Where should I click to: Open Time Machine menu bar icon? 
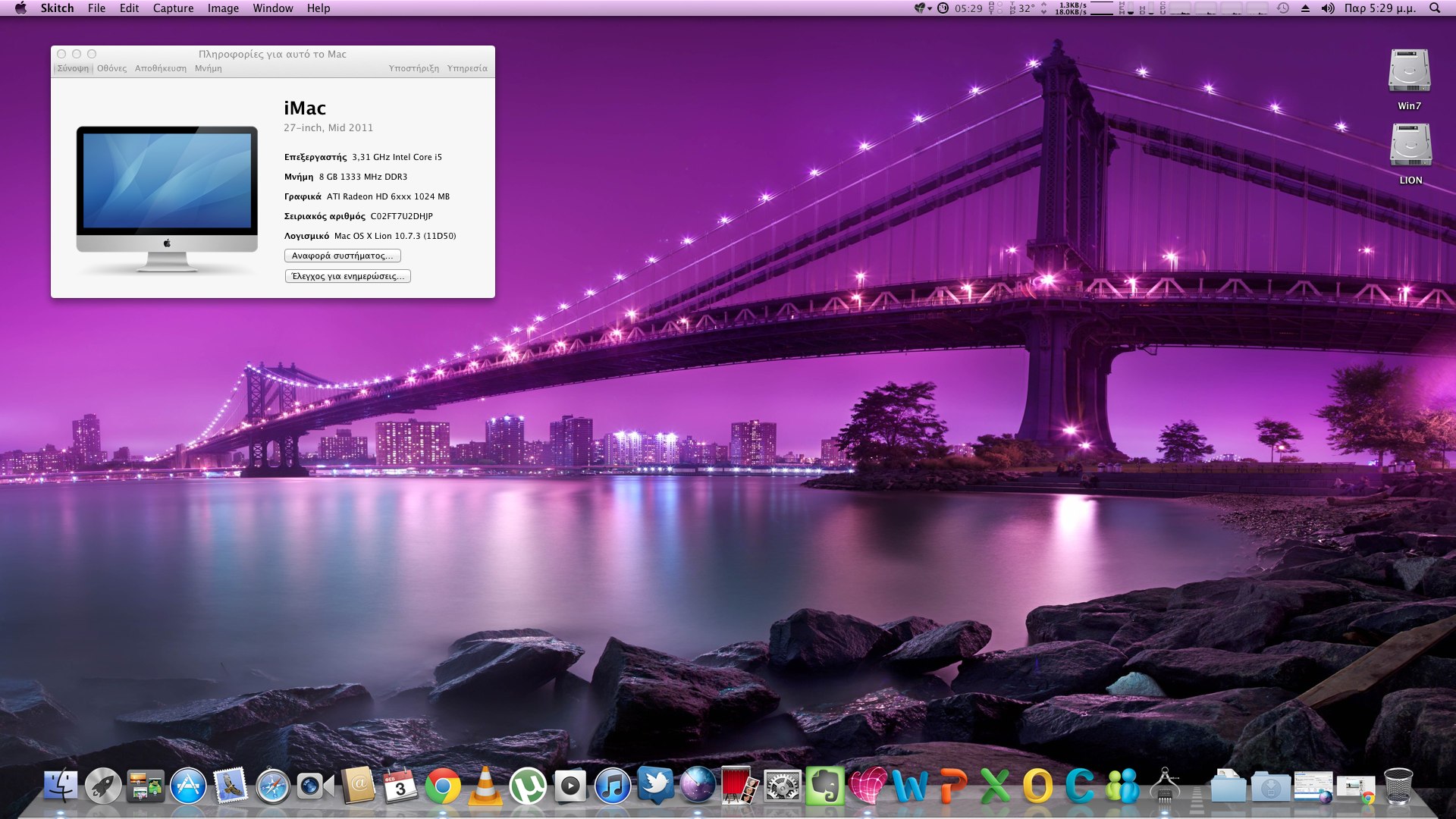[x=1282, y=8]
